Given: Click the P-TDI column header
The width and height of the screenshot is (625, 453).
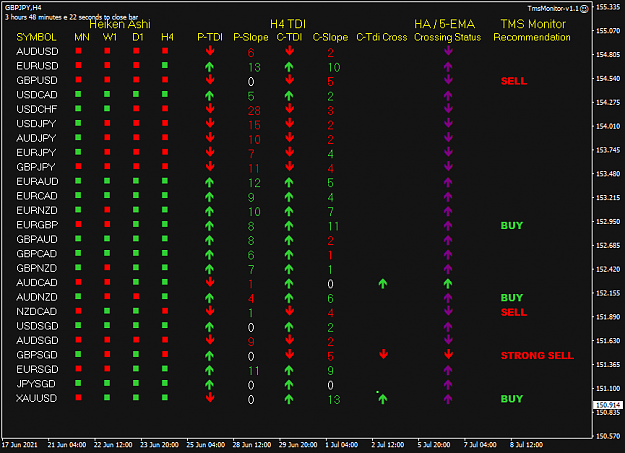Looking at the screenshot, I should coord(210,37).
